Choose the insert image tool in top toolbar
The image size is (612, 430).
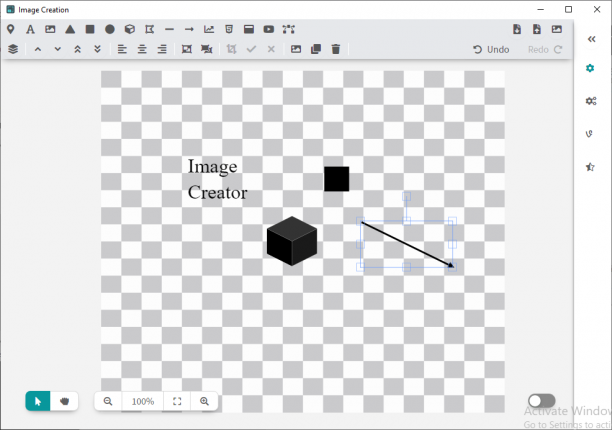[x=50, y=29]
